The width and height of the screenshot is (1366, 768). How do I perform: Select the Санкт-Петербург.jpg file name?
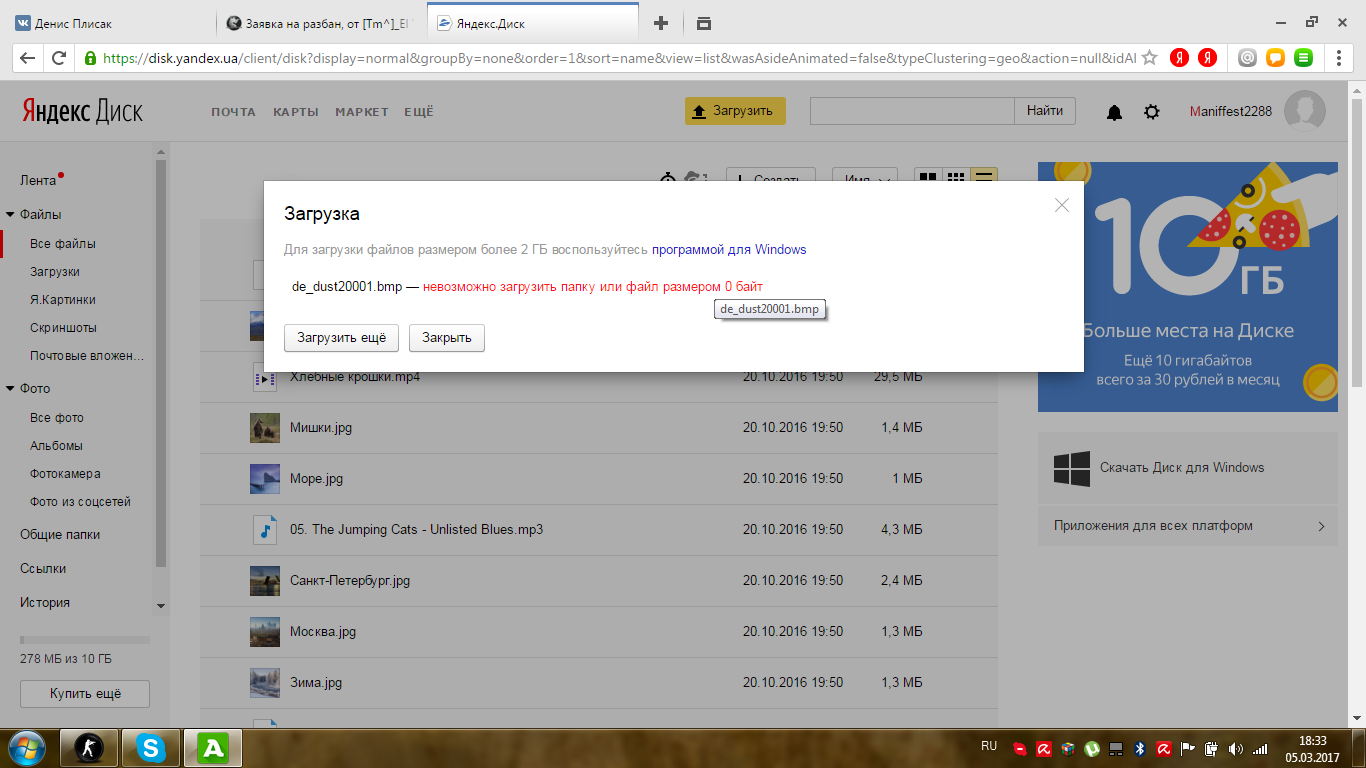pos(350,581)
